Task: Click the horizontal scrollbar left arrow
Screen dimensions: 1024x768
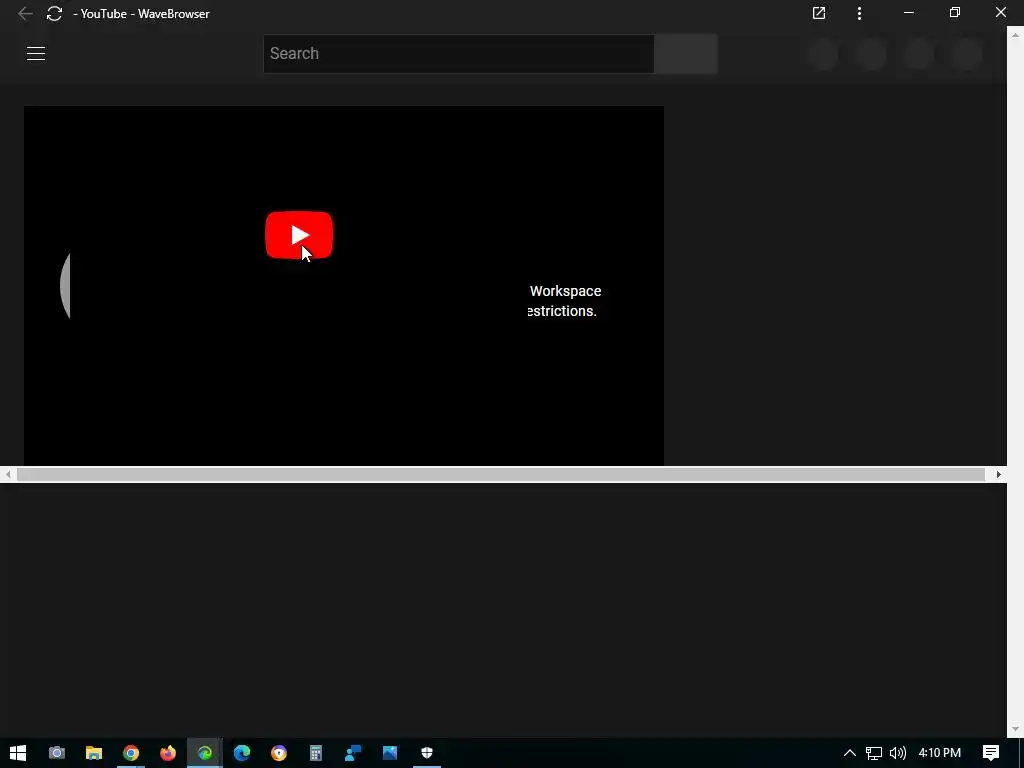Action: tap(8, 475)
